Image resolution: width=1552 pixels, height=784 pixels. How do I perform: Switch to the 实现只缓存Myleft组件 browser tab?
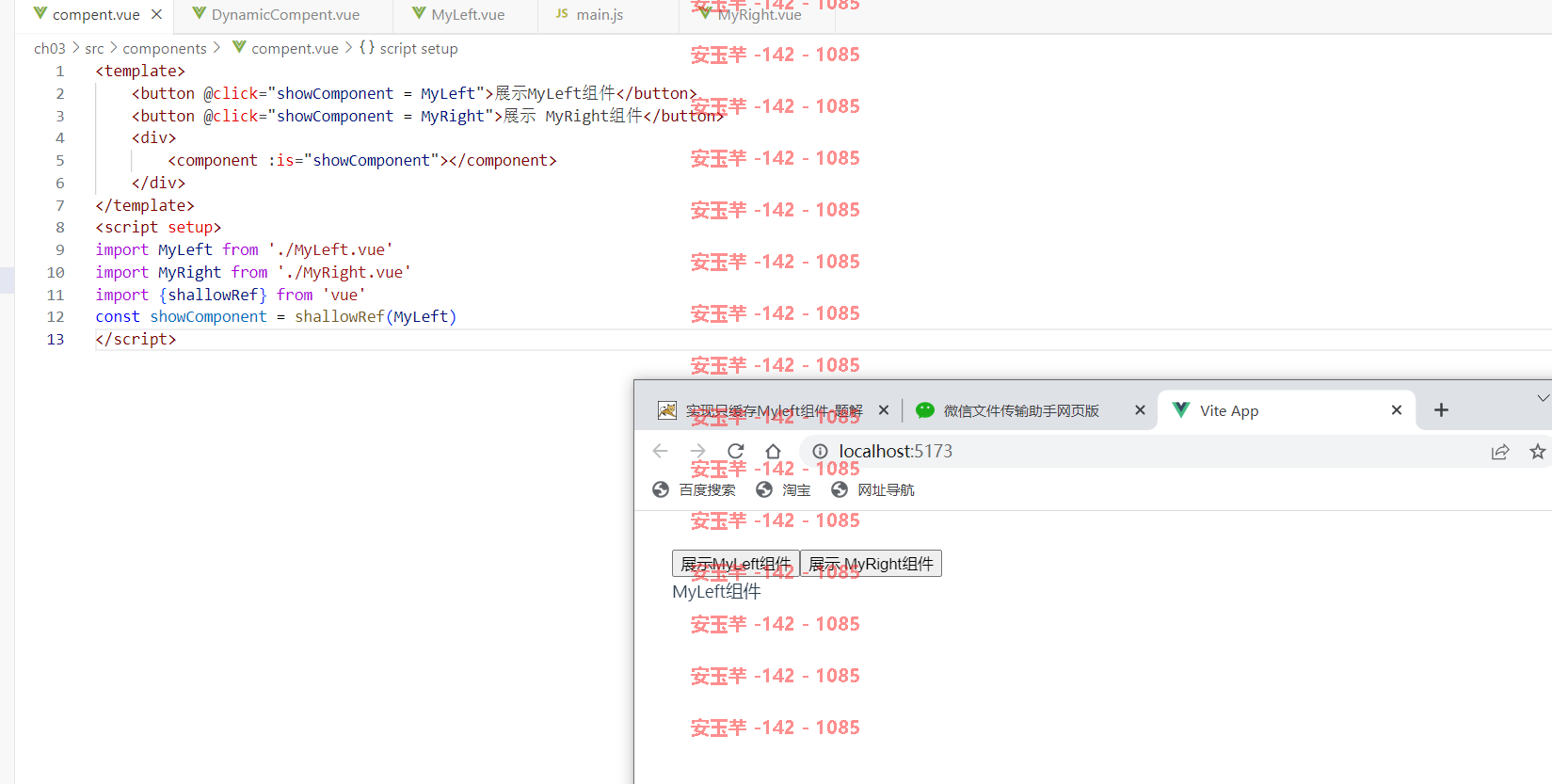coord(774,411)
